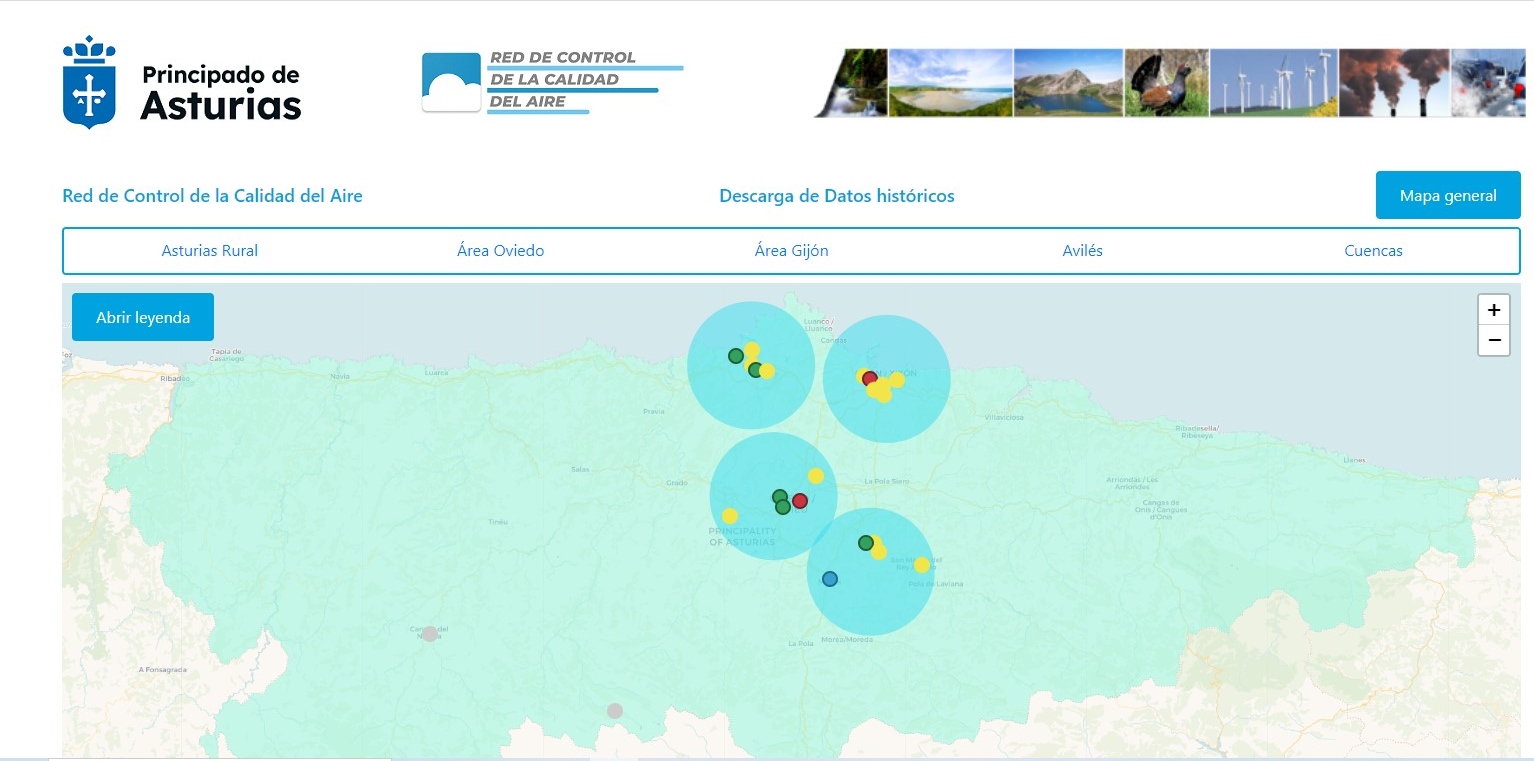Zoom in the map with plus button
The width and height of the screenshot is (1534, 761).
click(1493, 310)
